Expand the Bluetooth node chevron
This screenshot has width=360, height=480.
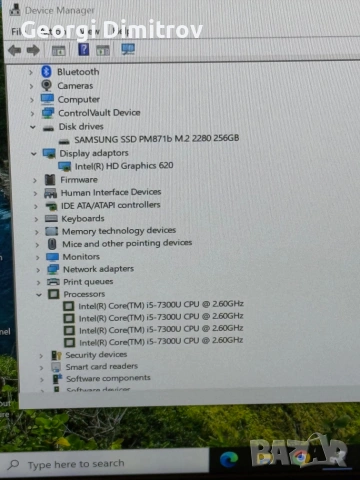[x=31, y=72]
